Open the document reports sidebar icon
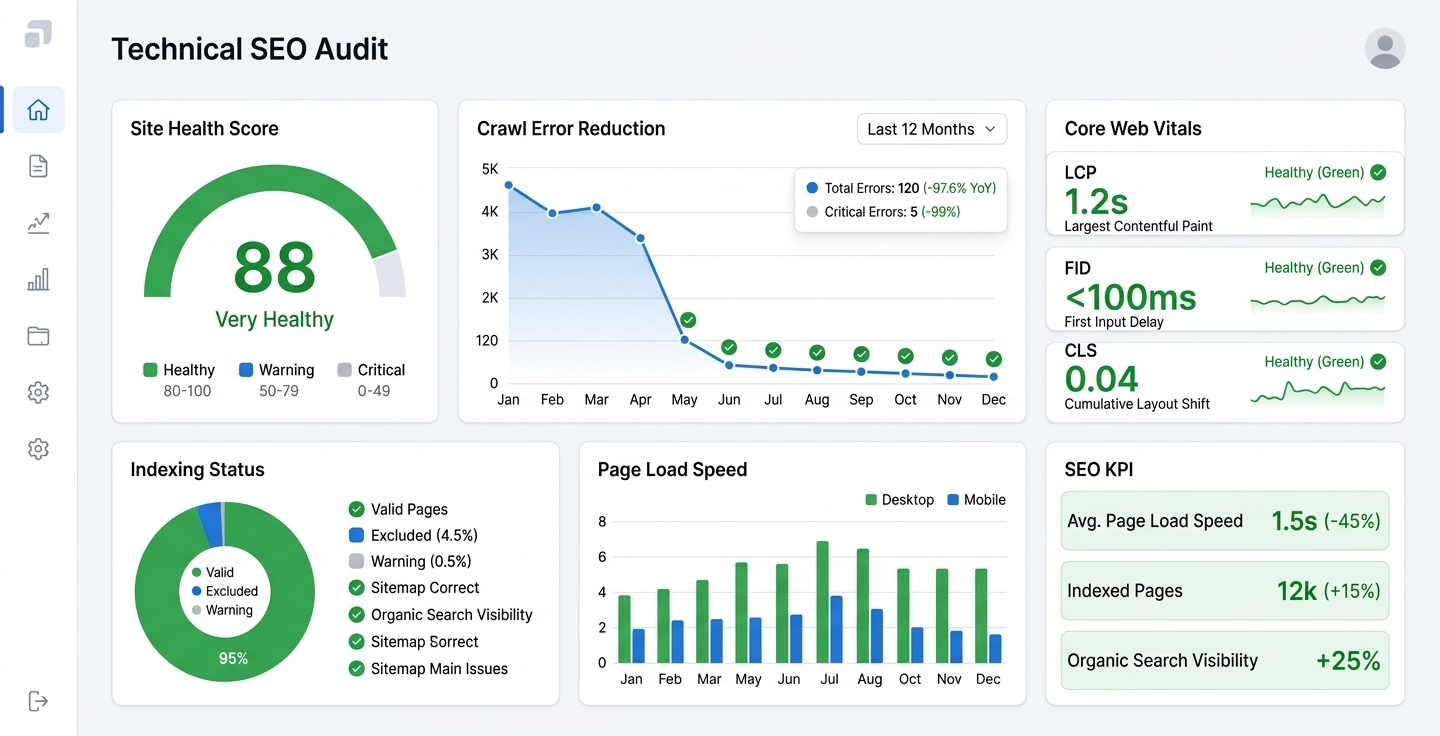The height and width of the screenshot is (736, 1440). (x=38, y=166)
